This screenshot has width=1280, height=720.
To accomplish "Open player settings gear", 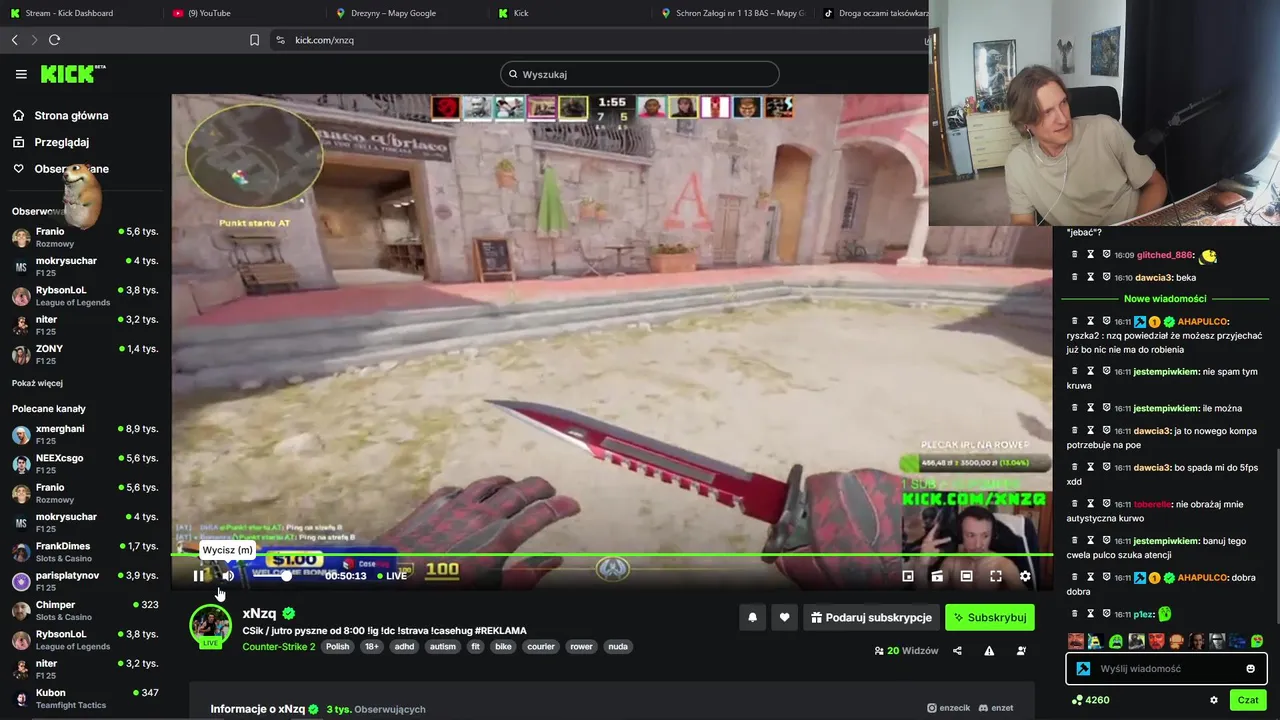I will tap(1025, 576).
